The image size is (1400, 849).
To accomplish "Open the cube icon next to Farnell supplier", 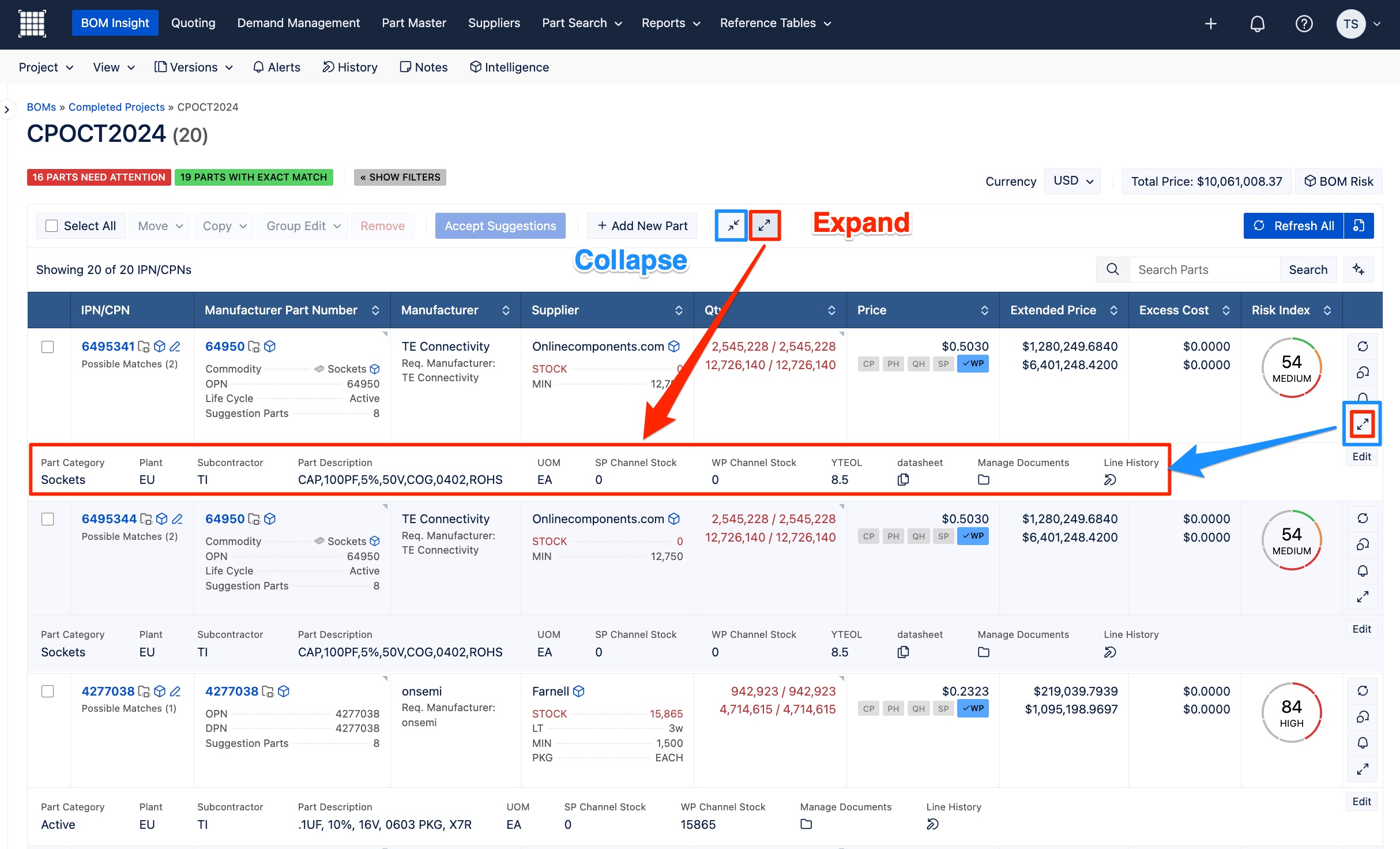I will (x=579, y=692).
